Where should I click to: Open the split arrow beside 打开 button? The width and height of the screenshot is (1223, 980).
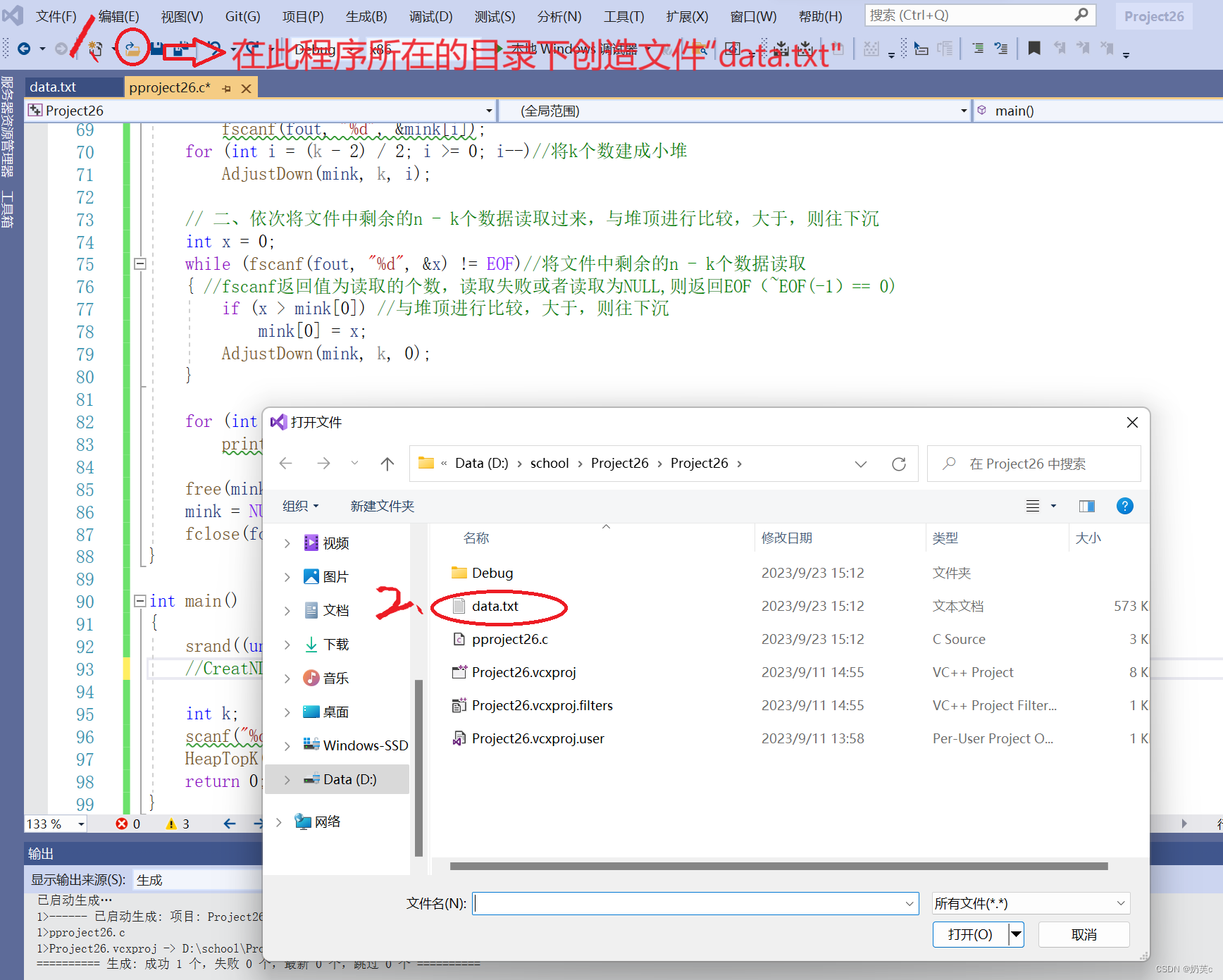pyautogui.click(x=1016, y=934)
